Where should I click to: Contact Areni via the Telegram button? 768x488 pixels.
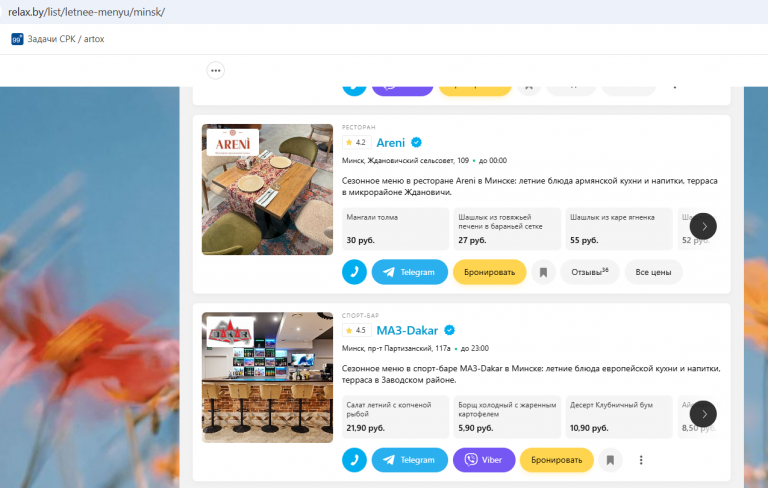[x=410, y=272]
